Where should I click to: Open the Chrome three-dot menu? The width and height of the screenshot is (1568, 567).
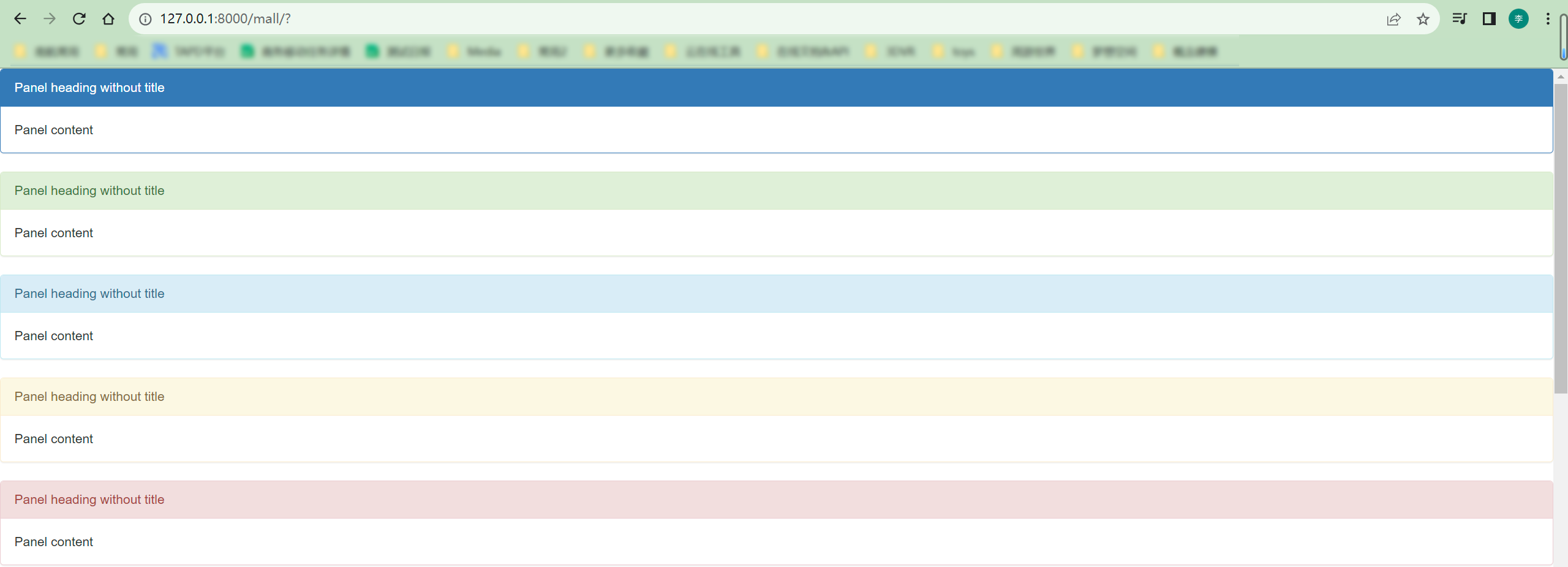(1548, 18)
